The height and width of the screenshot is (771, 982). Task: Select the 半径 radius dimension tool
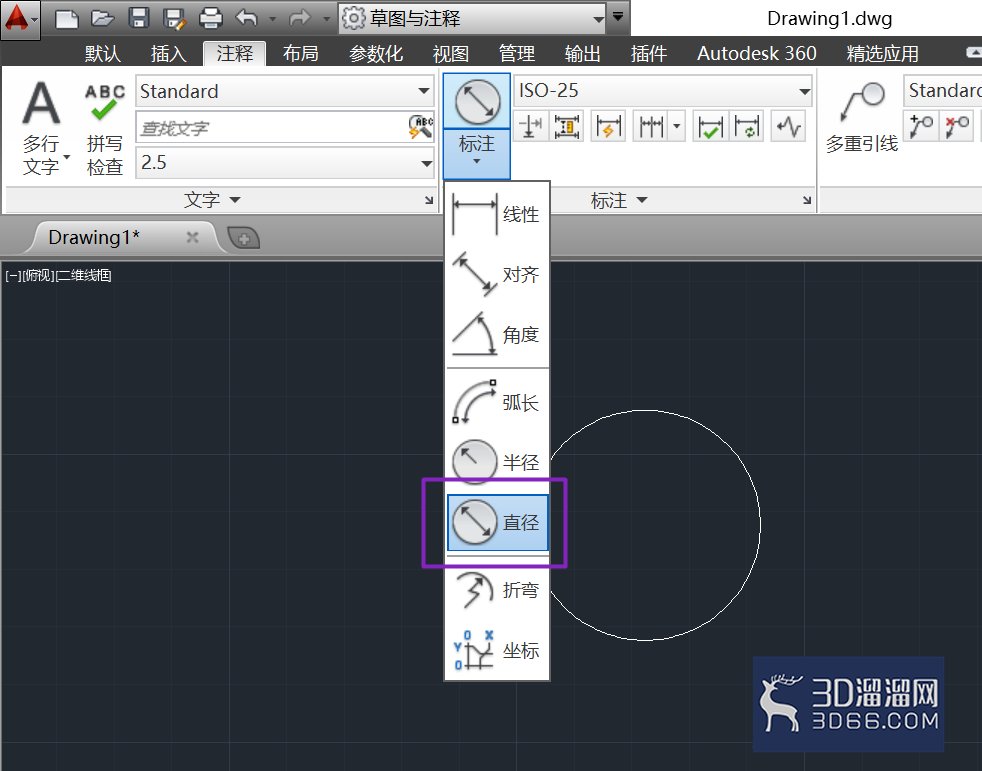click(x=497, y=462)
